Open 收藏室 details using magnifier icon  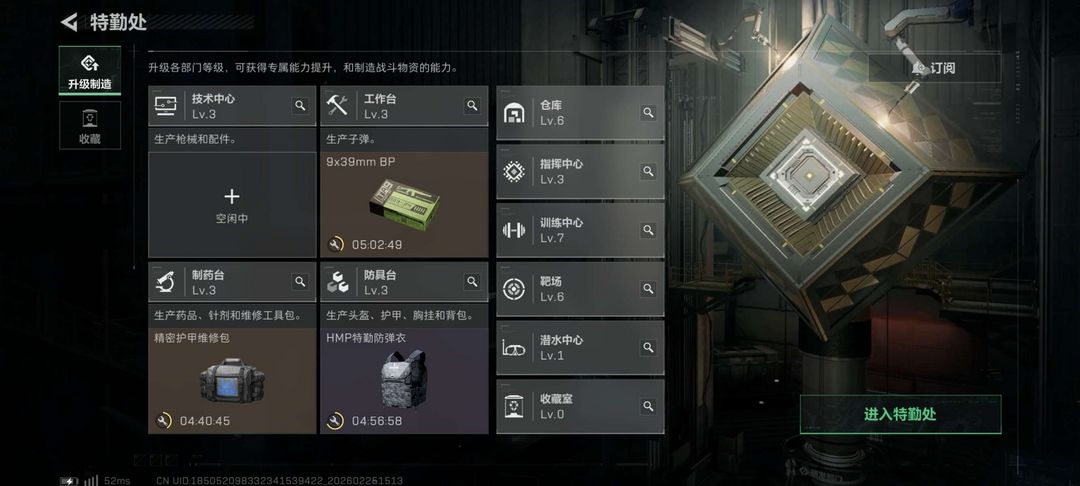pyautogui.click(x=648, y=406)
